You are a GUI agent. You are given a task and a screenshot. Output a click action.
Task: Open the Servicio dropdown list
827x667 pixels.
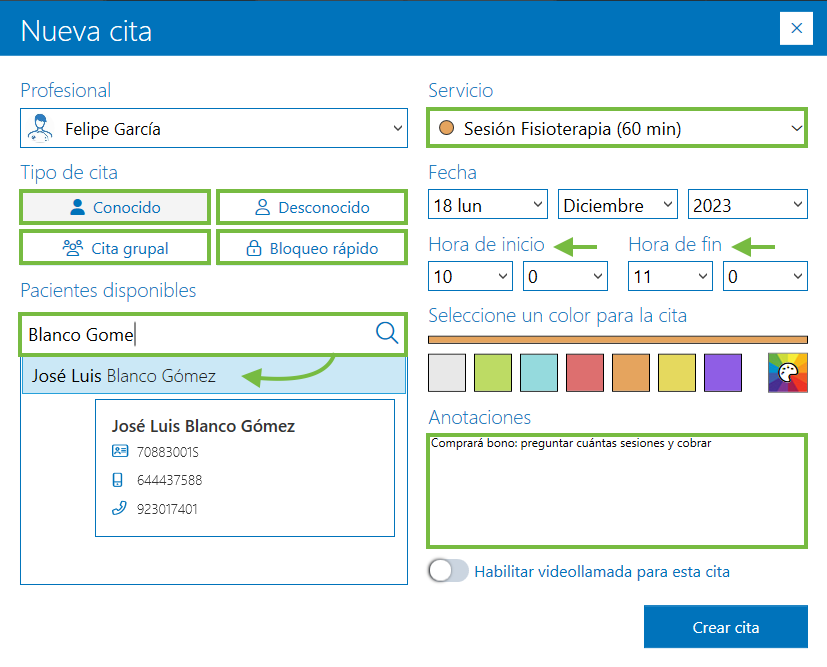tap(796, 128)
